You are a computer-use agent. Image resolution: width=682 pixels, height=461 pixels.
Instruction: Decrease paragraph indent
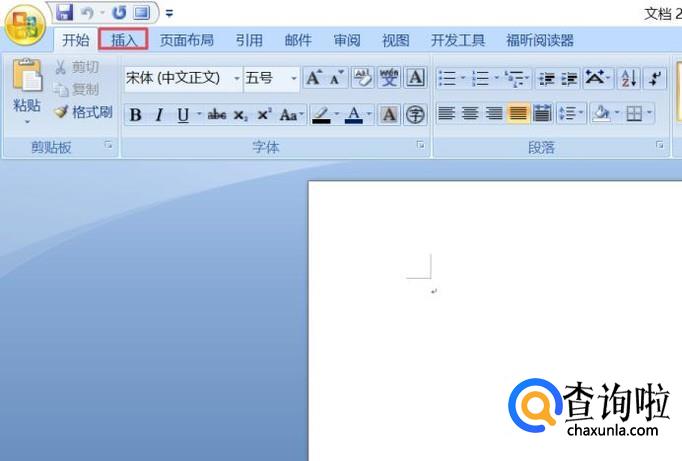click(546, 79)
